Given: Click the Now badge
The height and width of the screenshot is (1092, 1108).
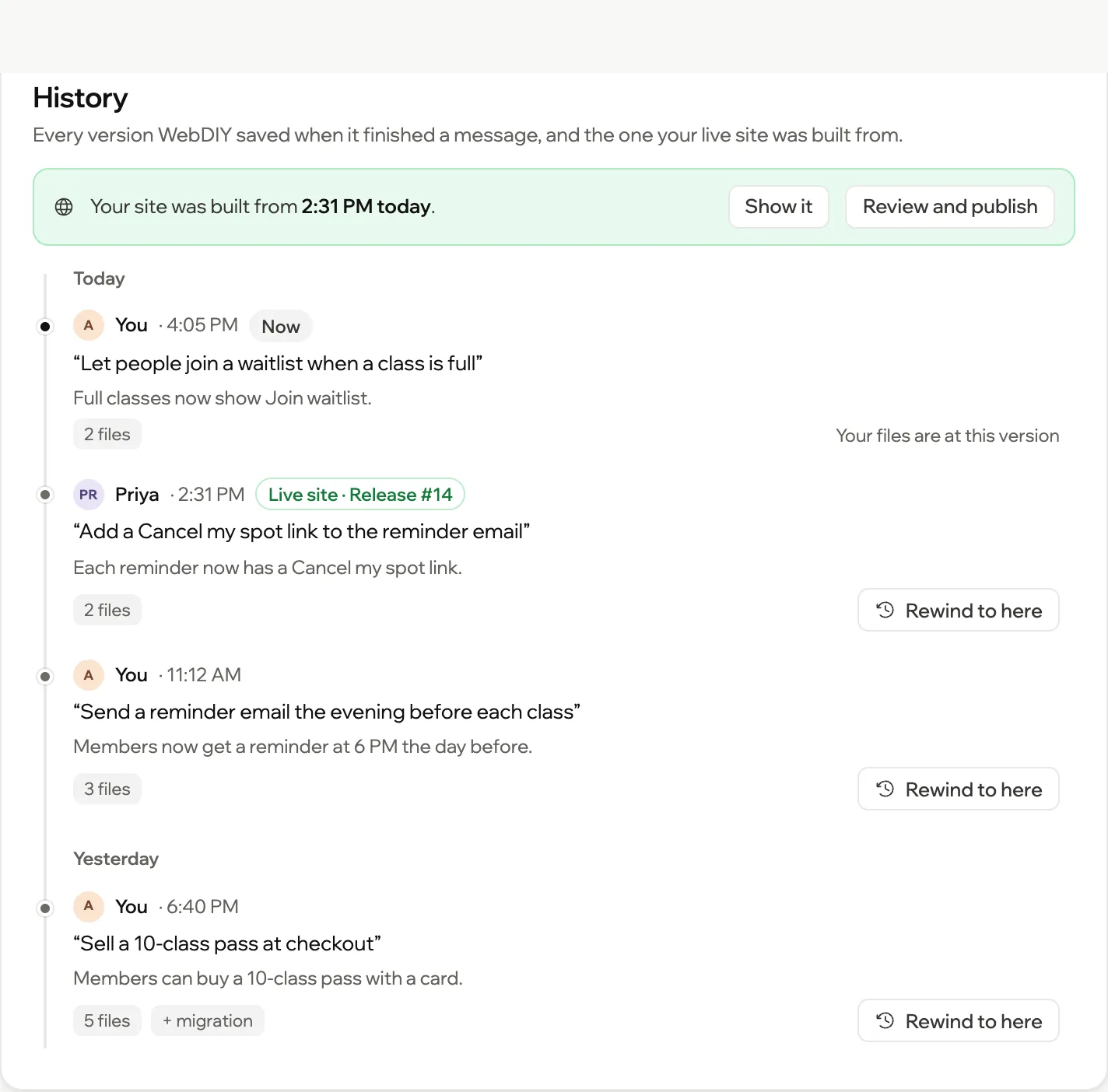Looking at the screenshot, I should pos(281,327).
